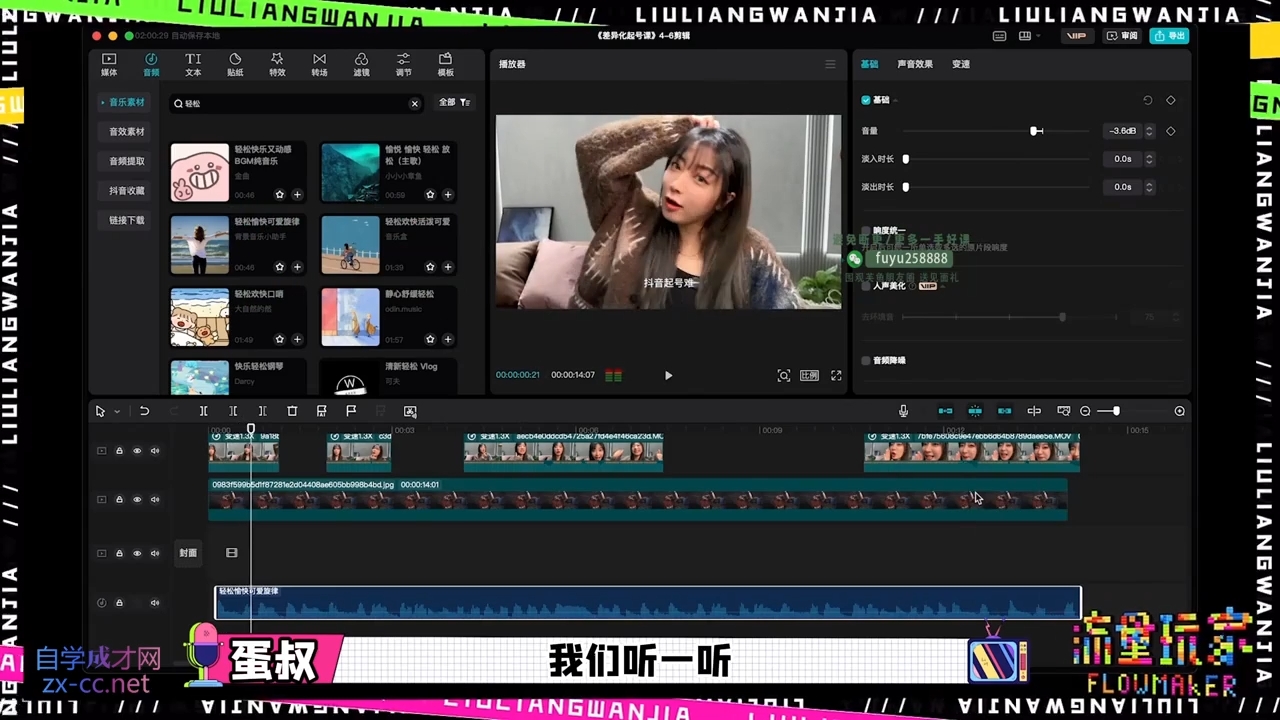Favorite the 愉悦 愉快 轻松 放松 track
The width and height of the screenshot is (1280, 720).
[x=430, y=195]
